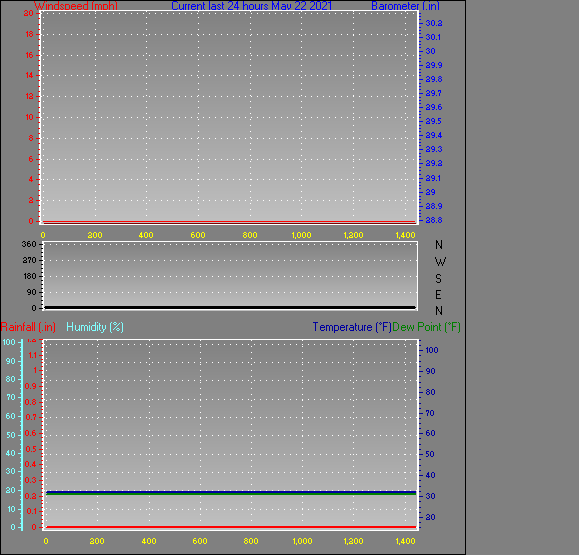Click the E compass label beside direction chart
This screenshot has height=555, width=579.
tap(438, 295)
